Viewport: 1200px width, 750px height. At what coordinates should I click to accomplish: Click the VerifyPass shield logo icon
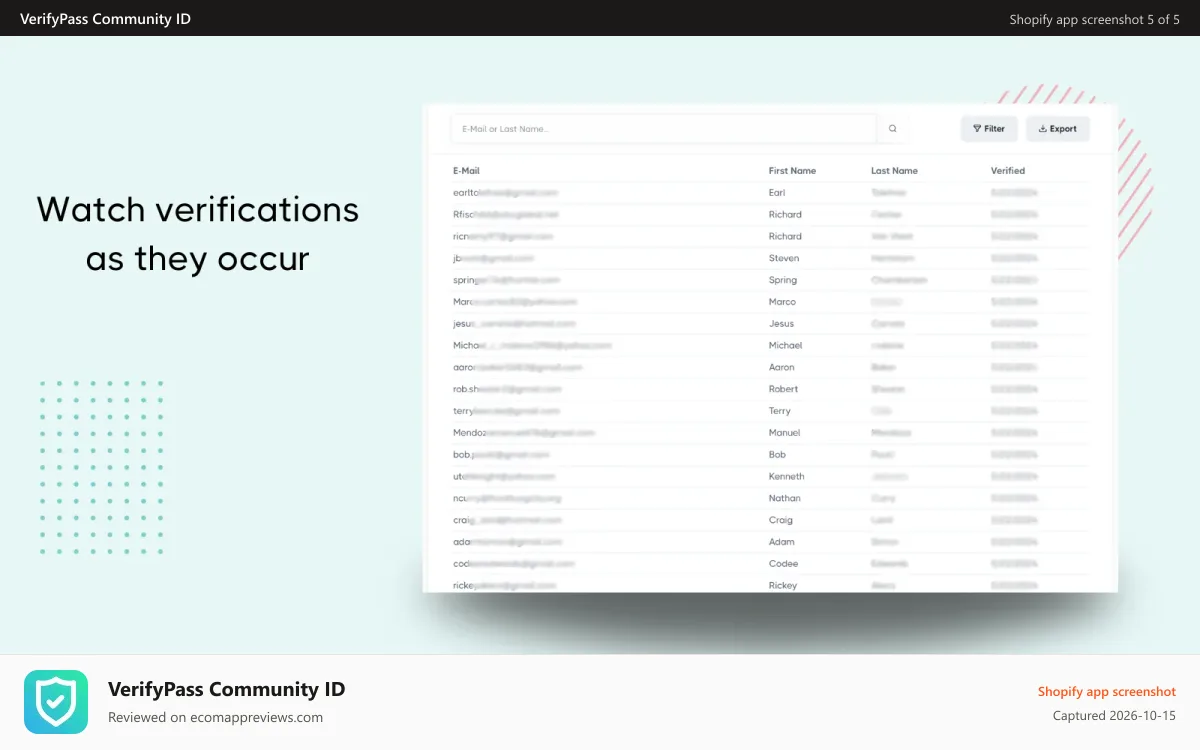coord(56,702)
